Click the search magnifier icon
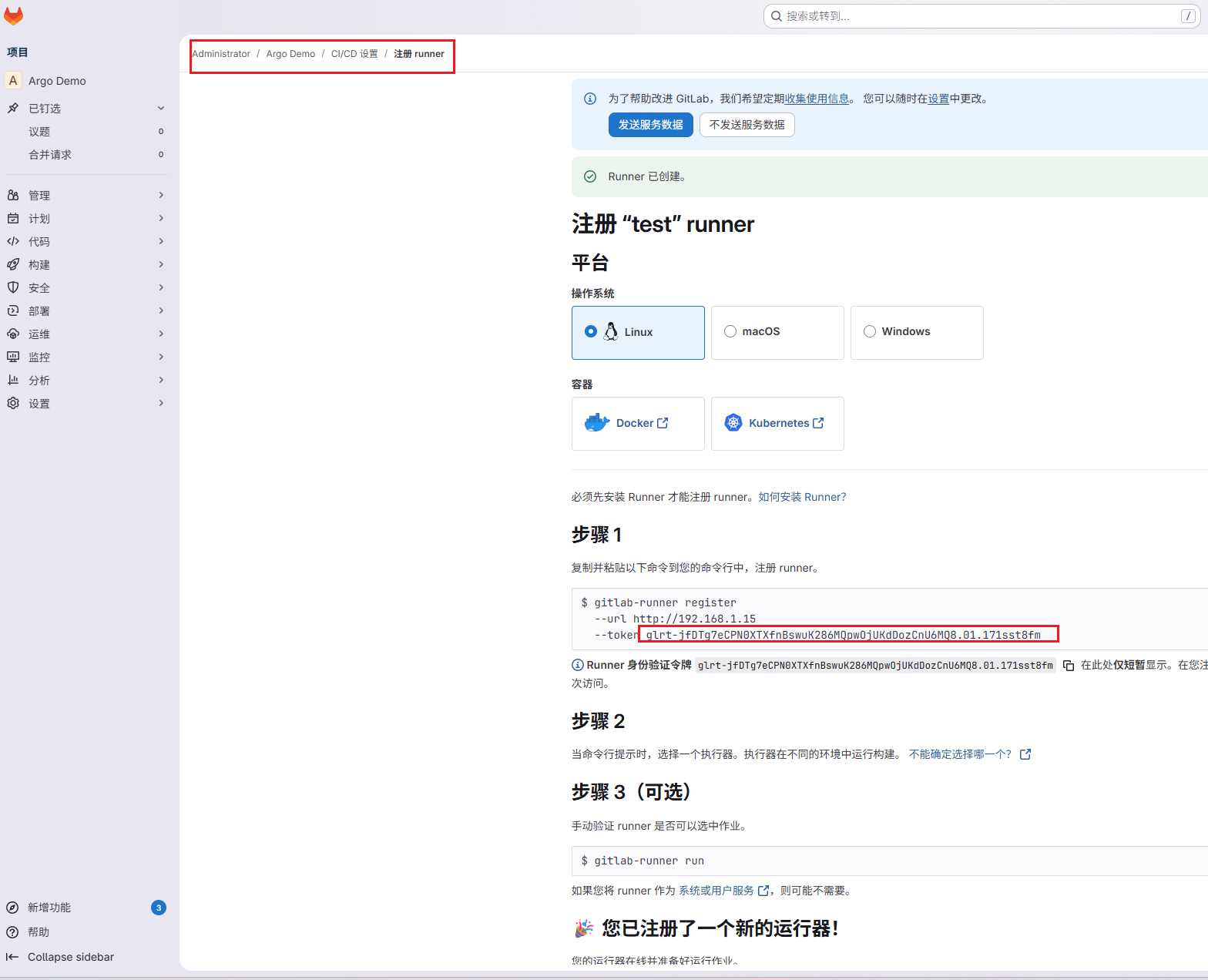The image size is (1208, 980). click(777, 16)
